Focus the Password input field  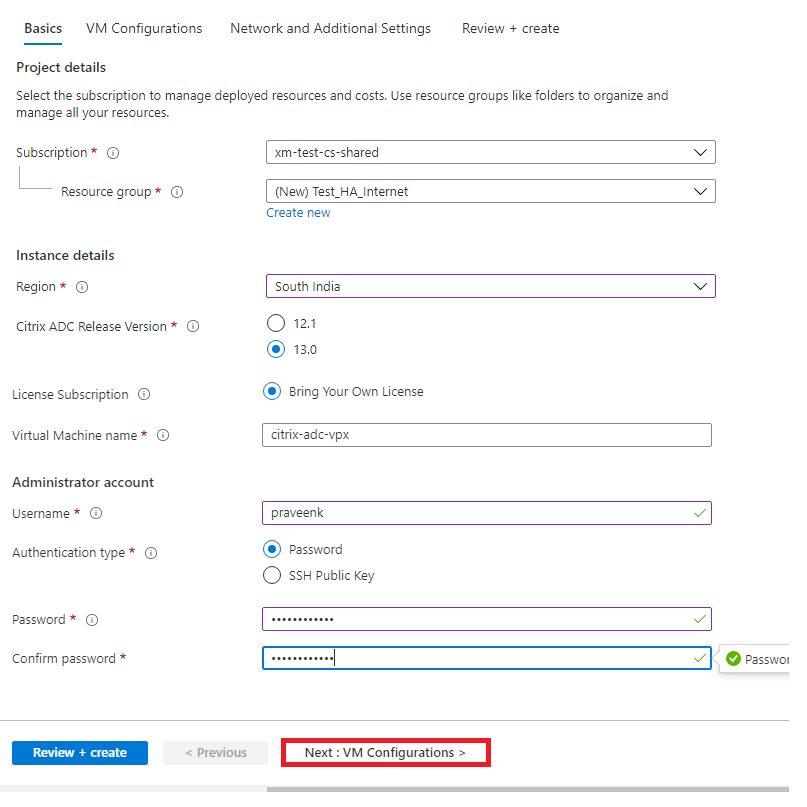(x=487, y=619)
